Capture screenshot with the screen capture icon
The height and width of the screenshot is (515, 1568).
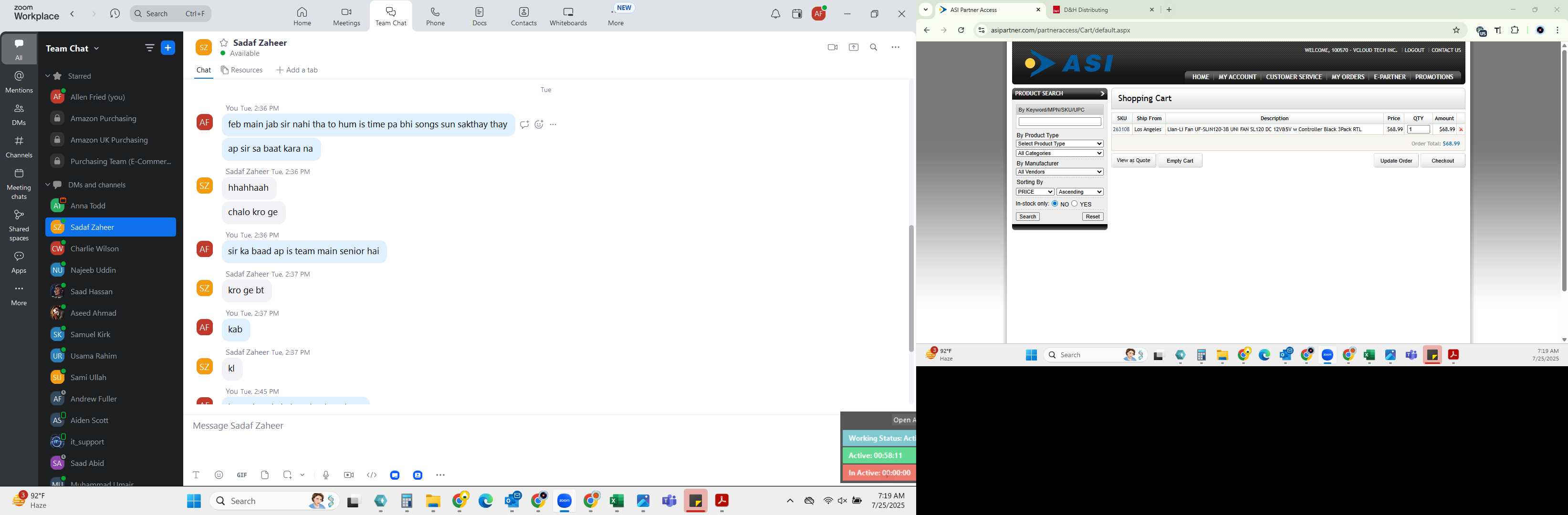(287, 475)
